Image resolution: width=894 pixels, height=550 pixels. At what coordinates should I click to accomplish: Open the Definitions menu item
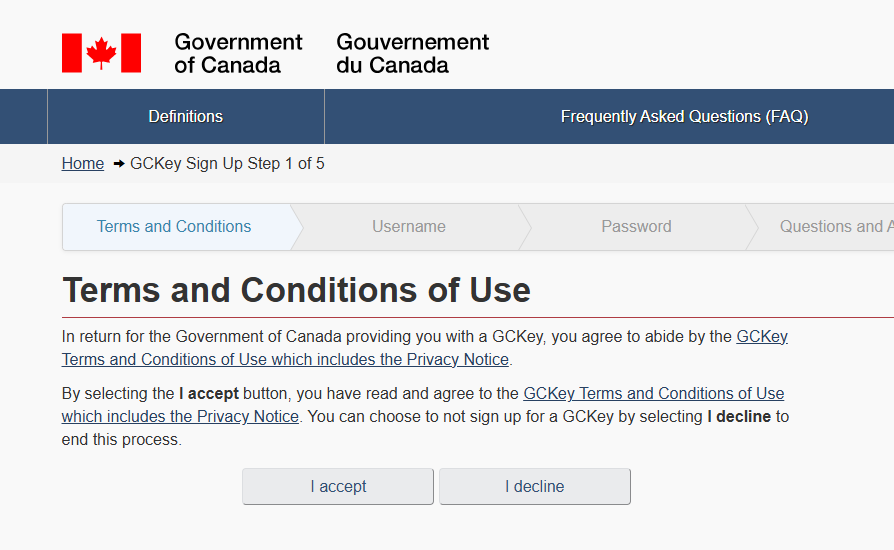tap(186, 117)
